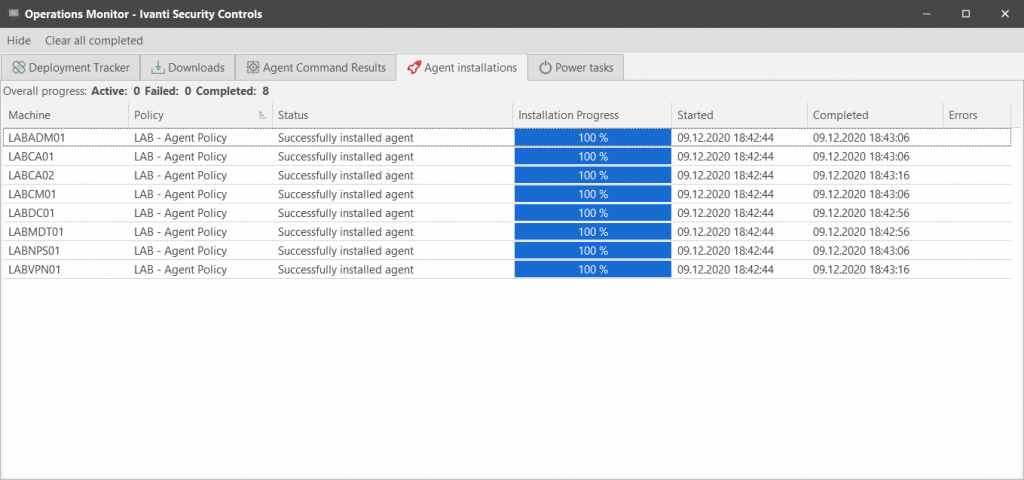This screenshot has height=480, width=1024.
Task: Select the Agent installations tab
Action: (462, 67)
